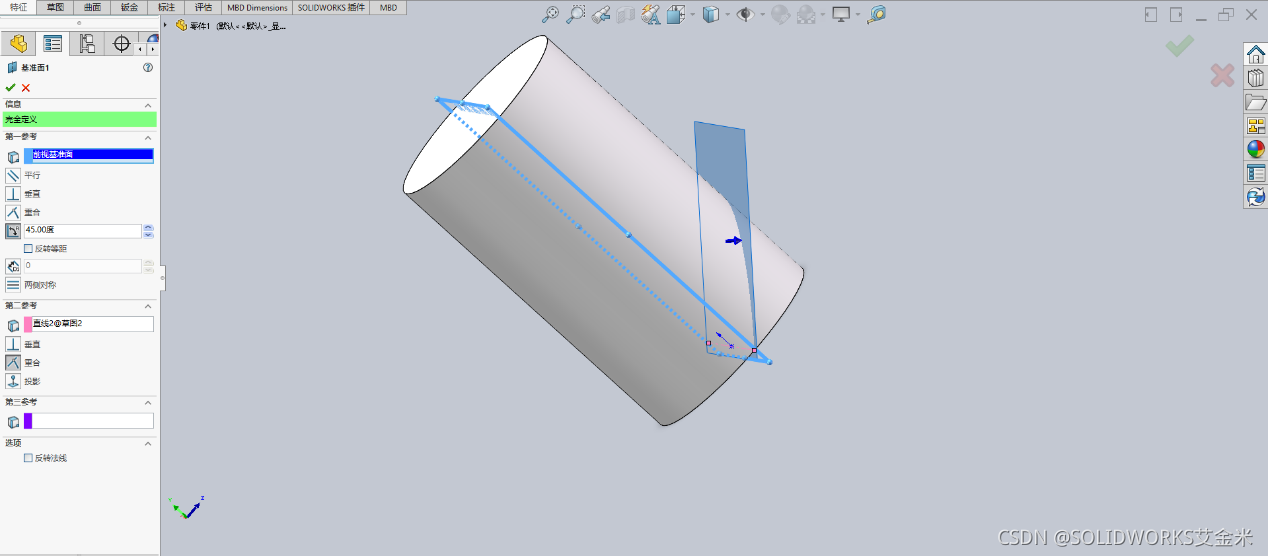Open help for 基准面1
Screen dimensions: 1268x556
pos(148,68)
